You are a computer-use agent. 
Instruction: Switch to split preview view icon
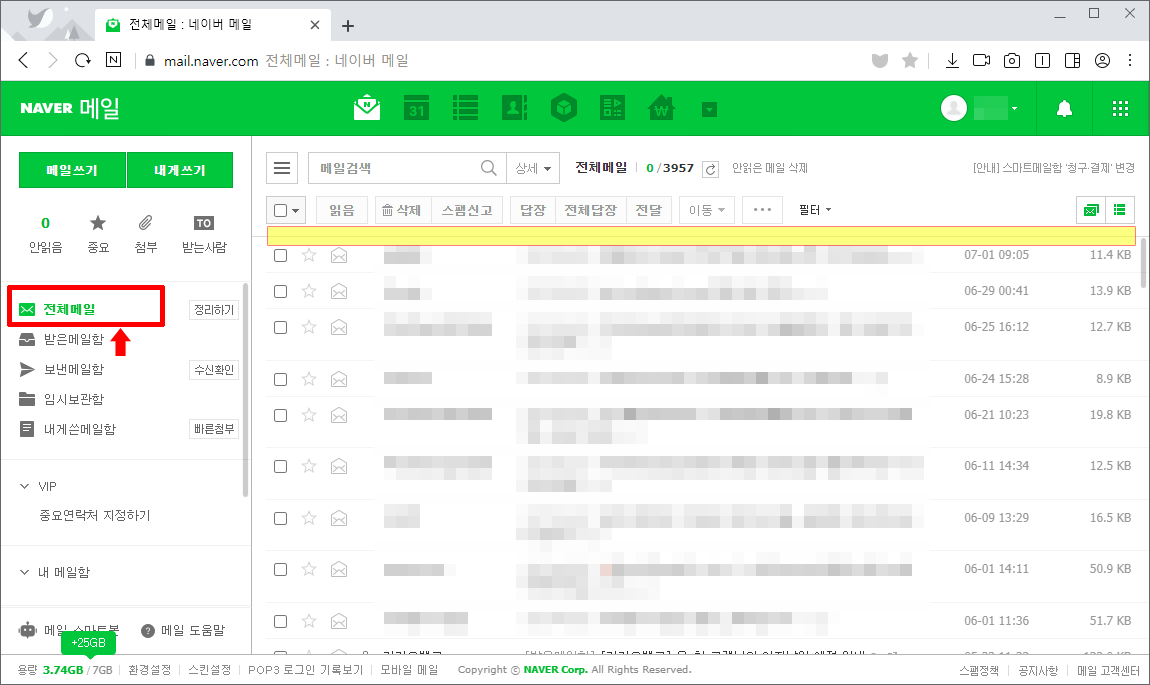[x=1091, y=210]
